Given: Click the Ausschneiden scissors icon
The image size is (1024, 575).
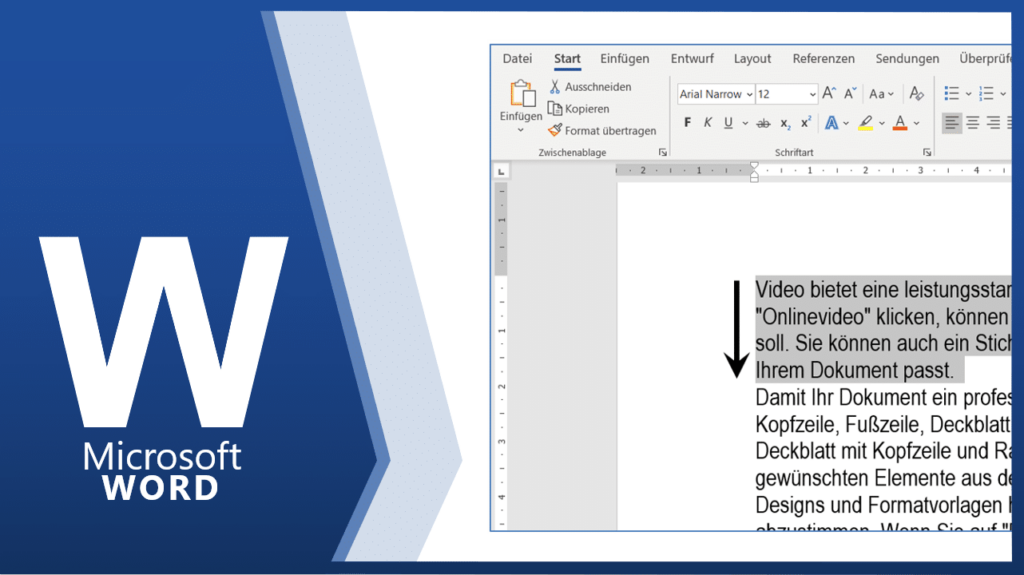Looking at the screenshot, I should 555,87.
